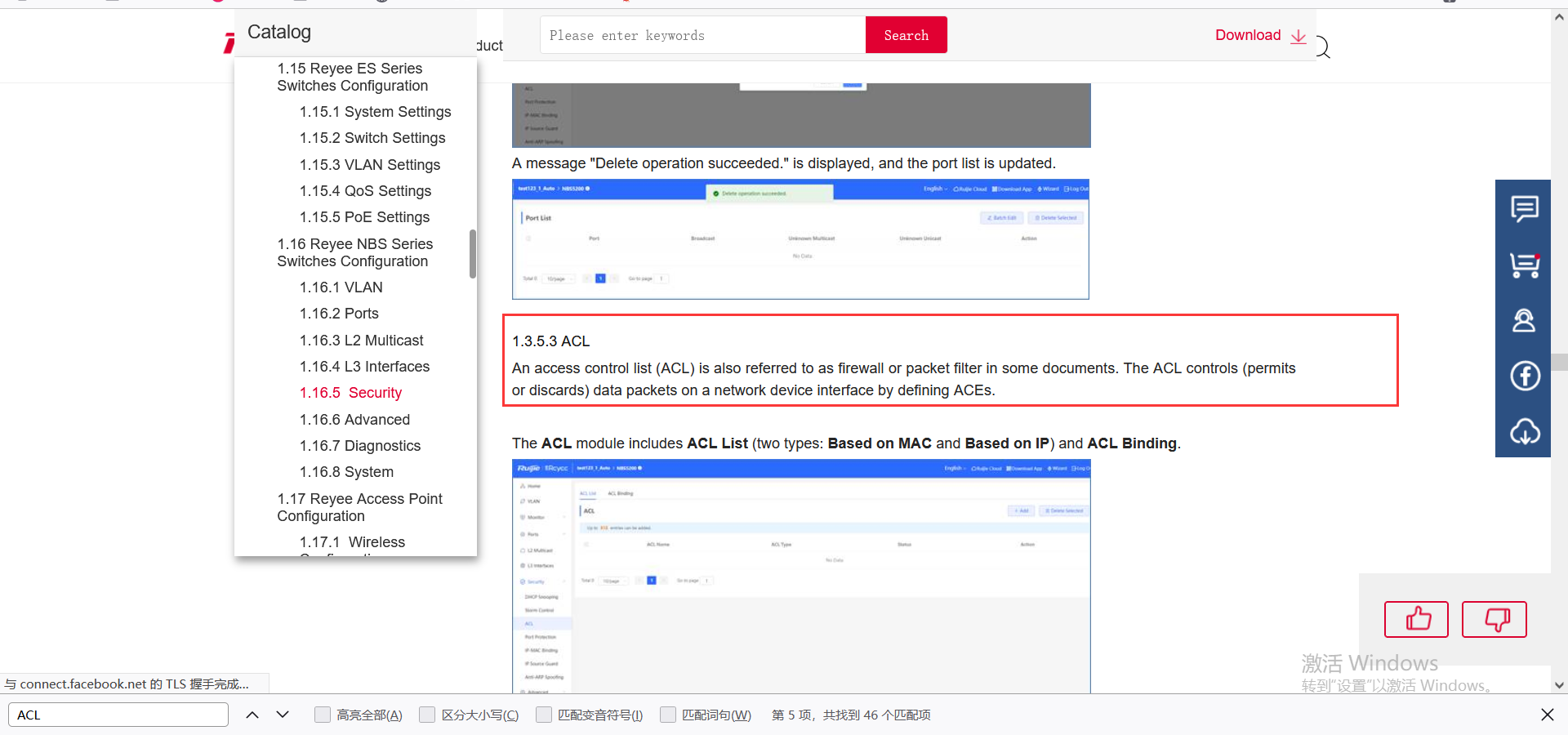Screen dimensions: 1568x735
Task: Open the Facebook icon link
Action: [1524, 376]
